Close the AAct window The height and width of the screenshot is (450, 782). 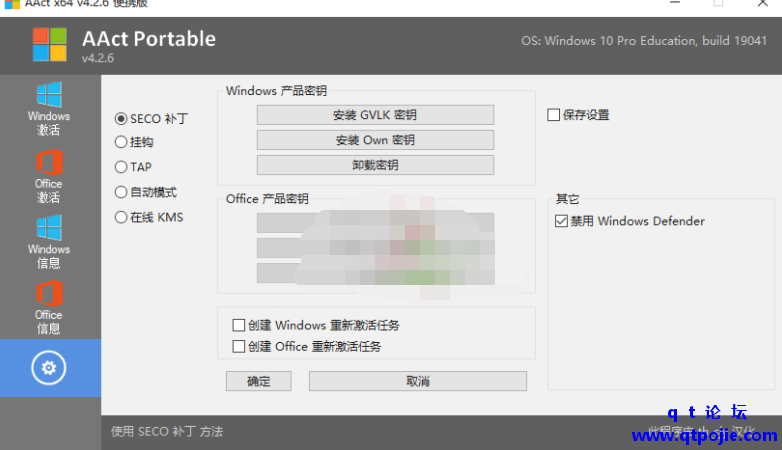tap(763, 3)
